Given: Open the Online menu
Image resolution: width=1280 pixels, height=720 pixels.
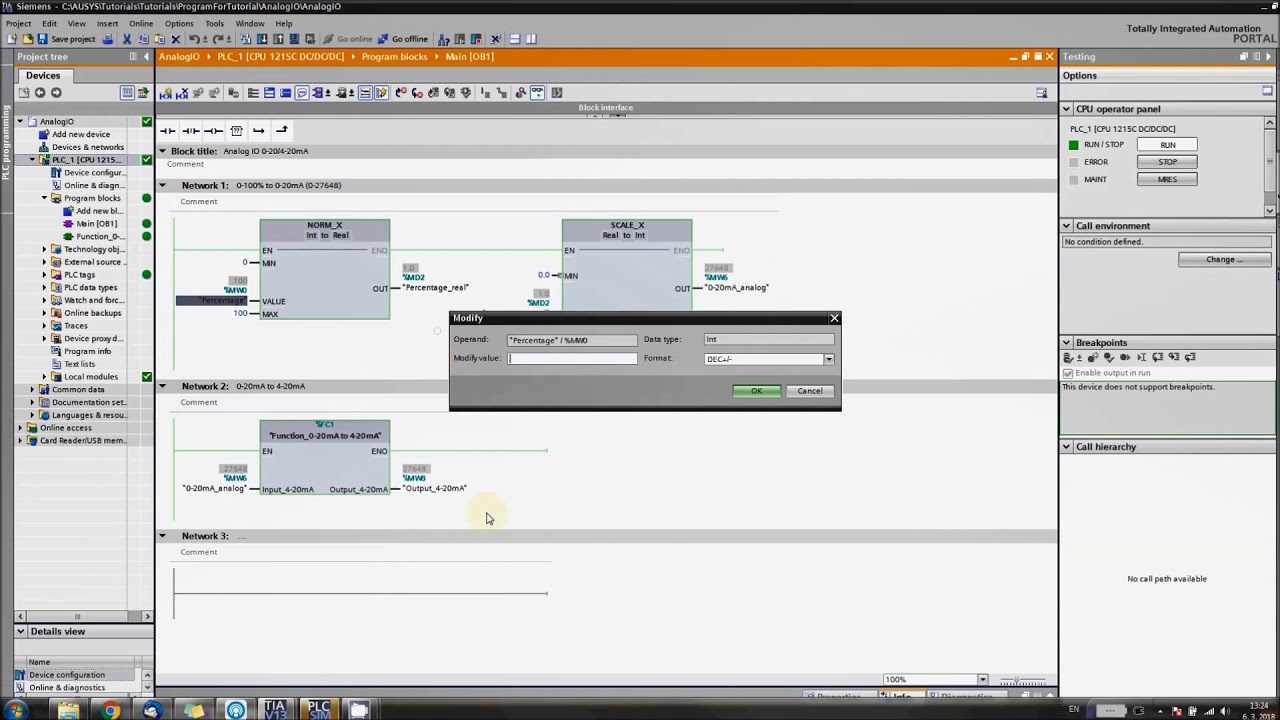Looking at the screenshot, I should coord(141,23).
